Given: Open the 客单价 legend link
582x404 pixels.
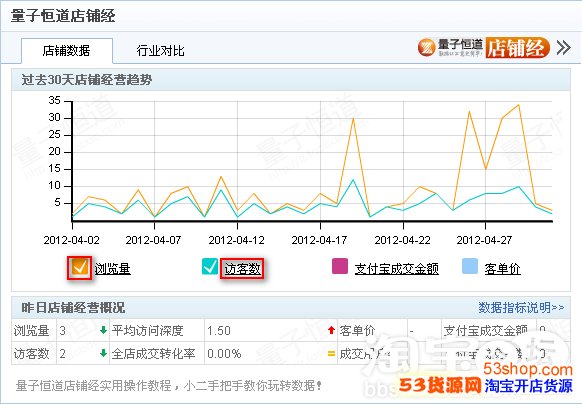Looking at the screenshot, I should tap(503, 268).
